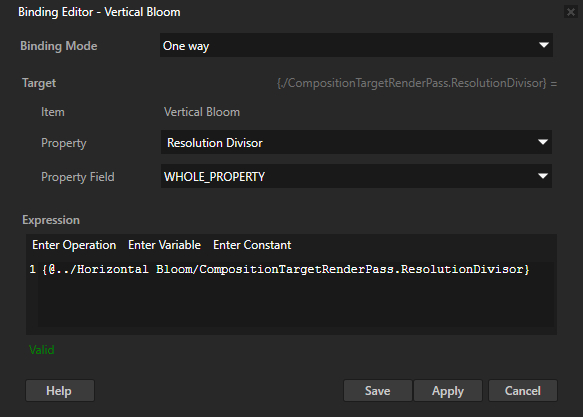
Task: Click the Property Field label
Action: (x=78, y=177)
